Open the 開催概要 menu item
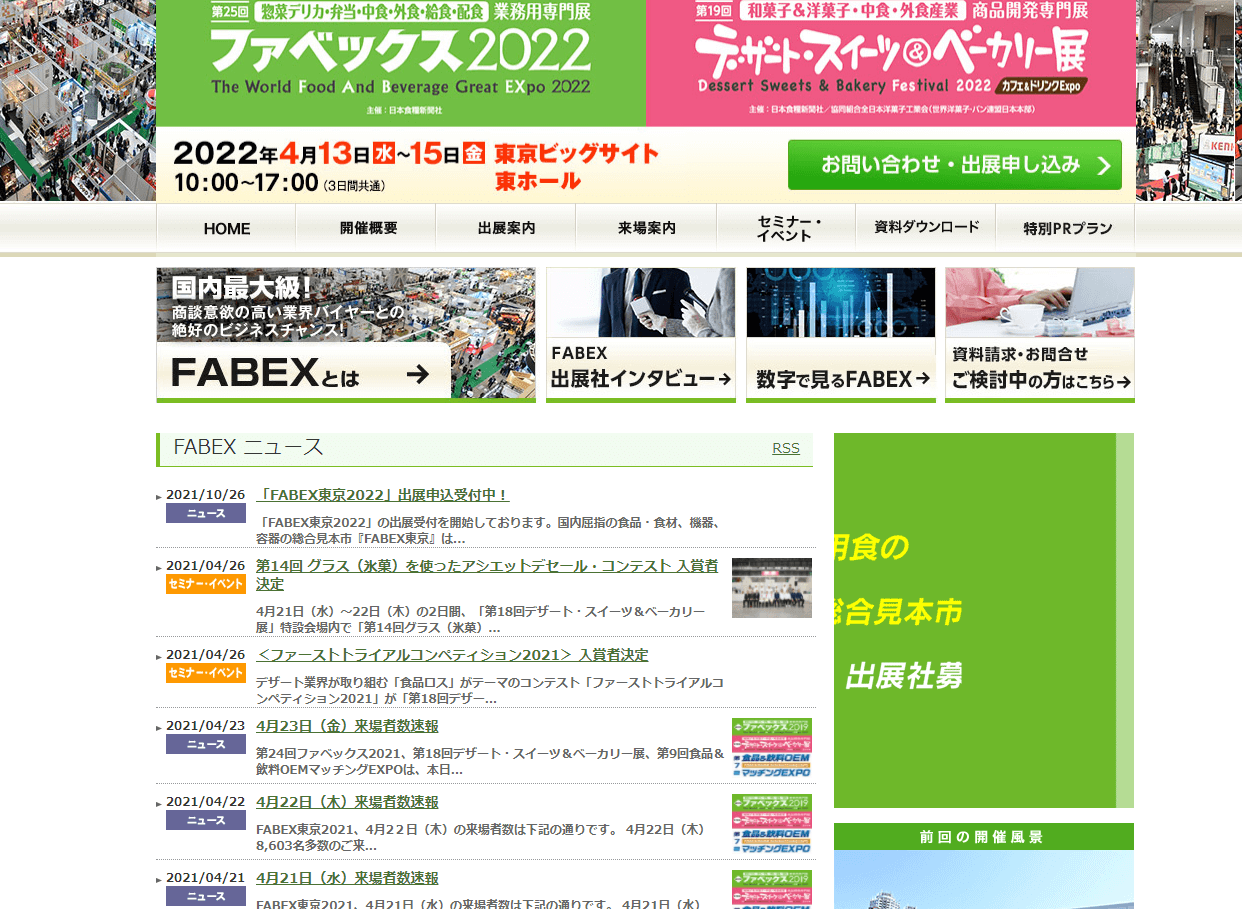The image size is (1242, 909). coord(367,228)
